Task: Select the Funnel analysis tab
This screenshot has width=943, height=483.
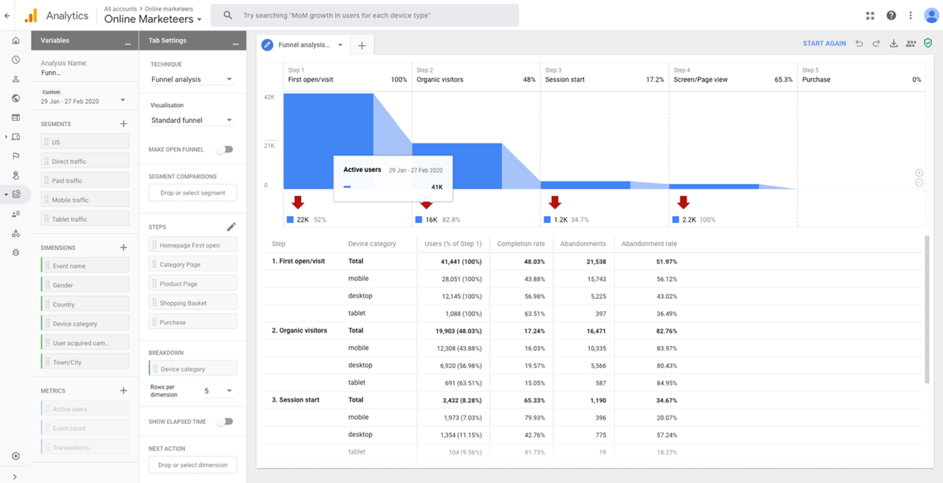Action: pos(303,45)
